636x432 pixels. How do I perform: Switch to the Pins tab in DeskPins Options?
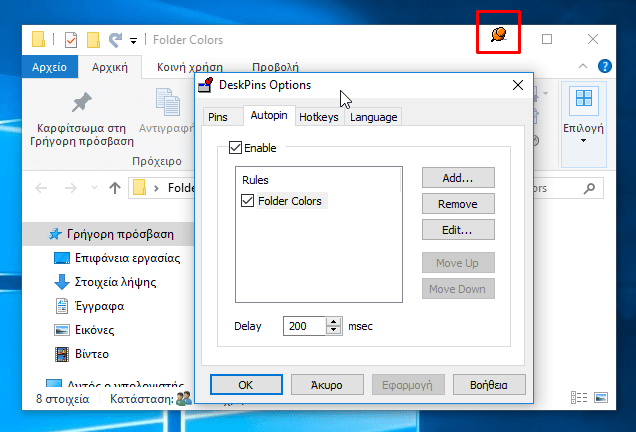tap(218, 117)
